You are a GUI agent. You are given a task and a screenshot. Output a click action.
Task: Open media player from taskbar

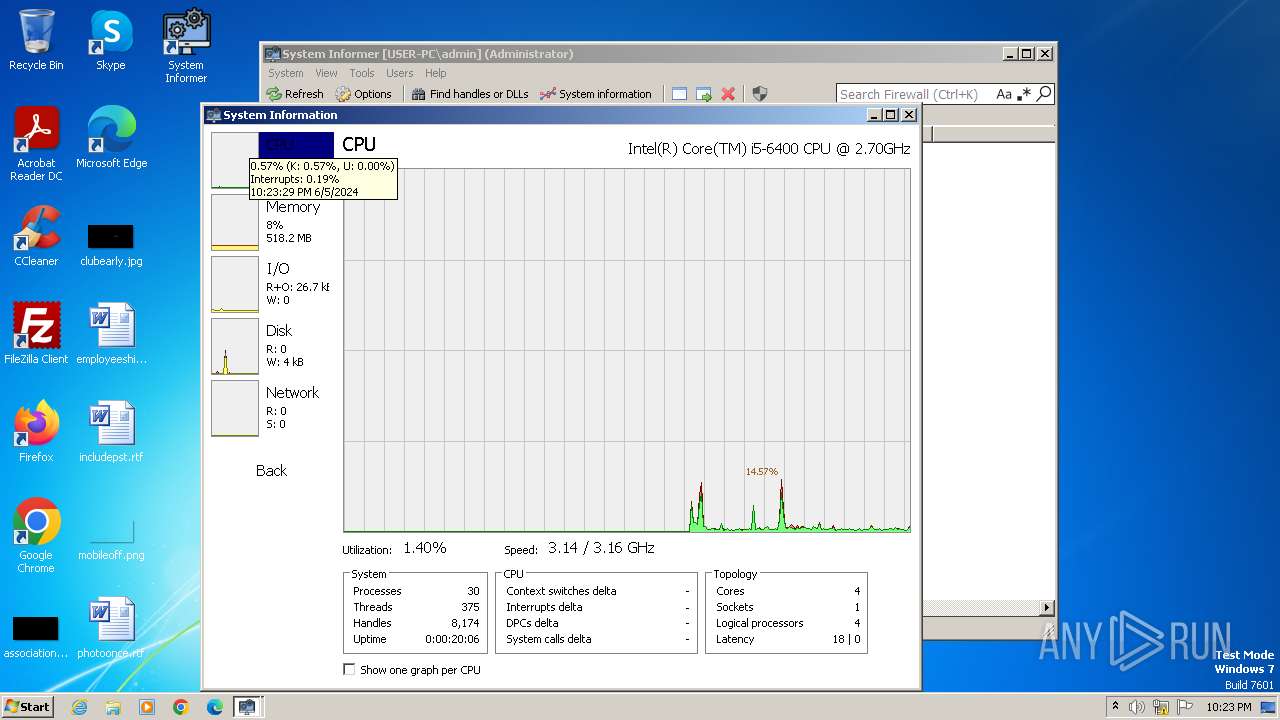pyautogui.click(x=147, y=707)
